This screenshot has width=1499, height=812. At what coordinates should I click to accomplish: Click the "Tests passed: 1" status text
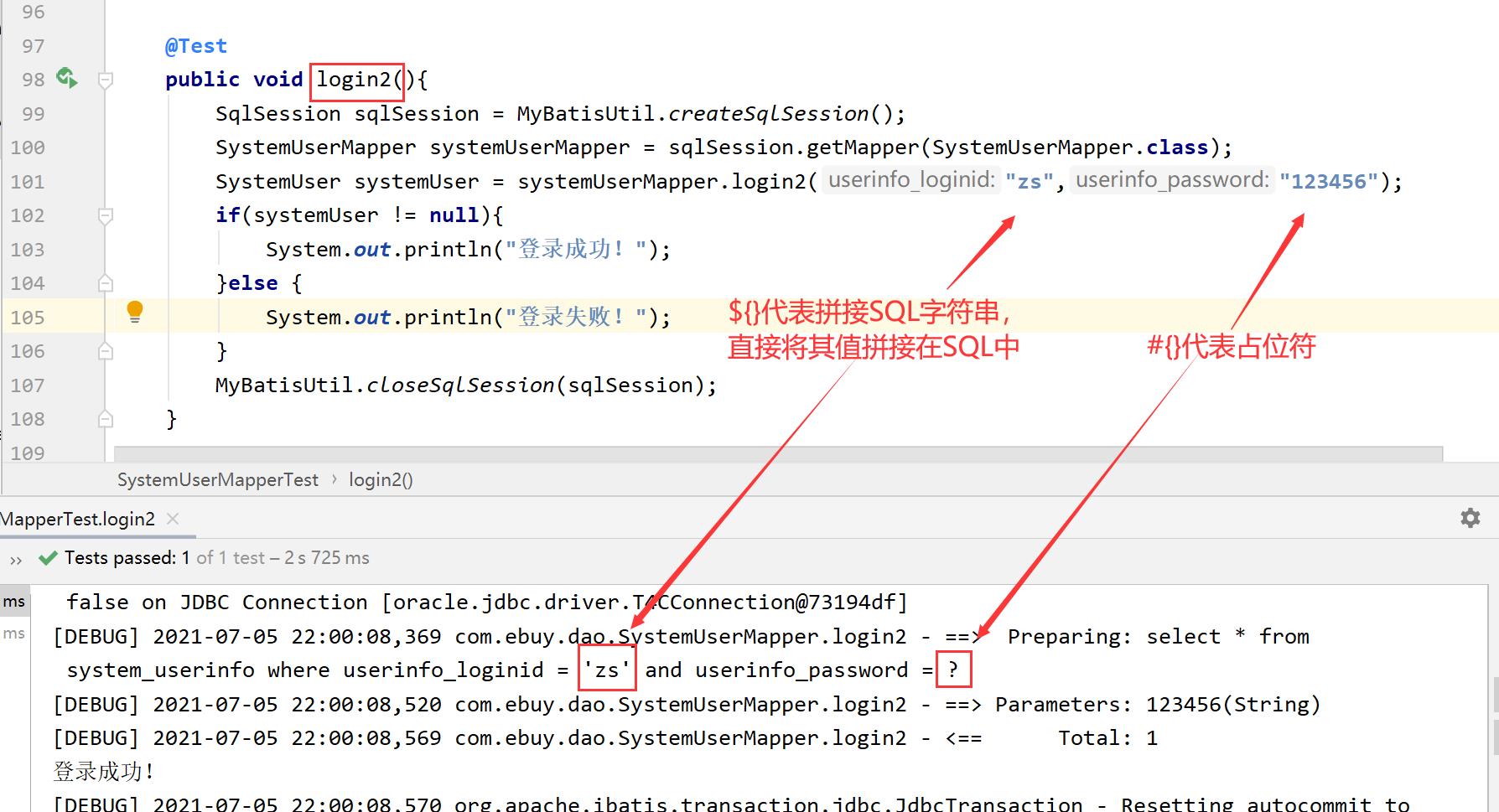[x=127, y=558]
